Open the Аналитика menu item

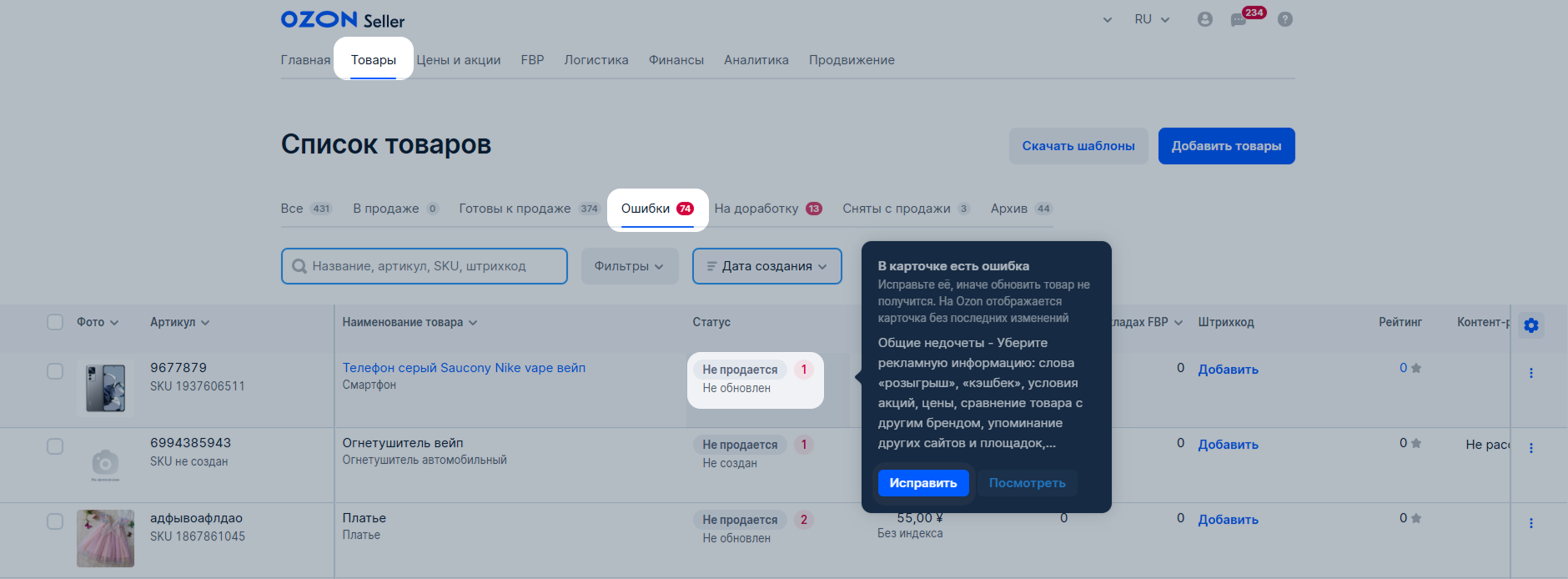tap(756, 60)
